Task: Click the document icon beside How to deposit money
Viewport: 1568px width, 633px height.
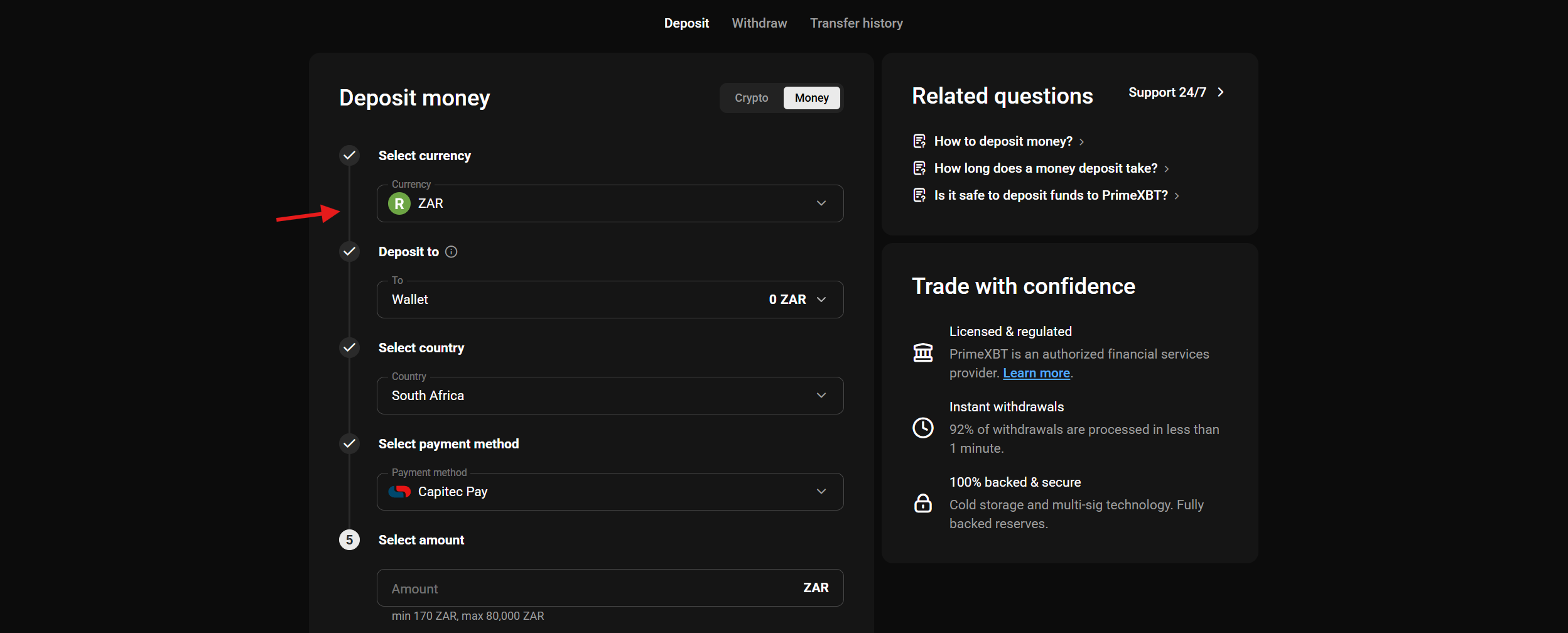Action: pyautogui.click(x=919, y=141)
